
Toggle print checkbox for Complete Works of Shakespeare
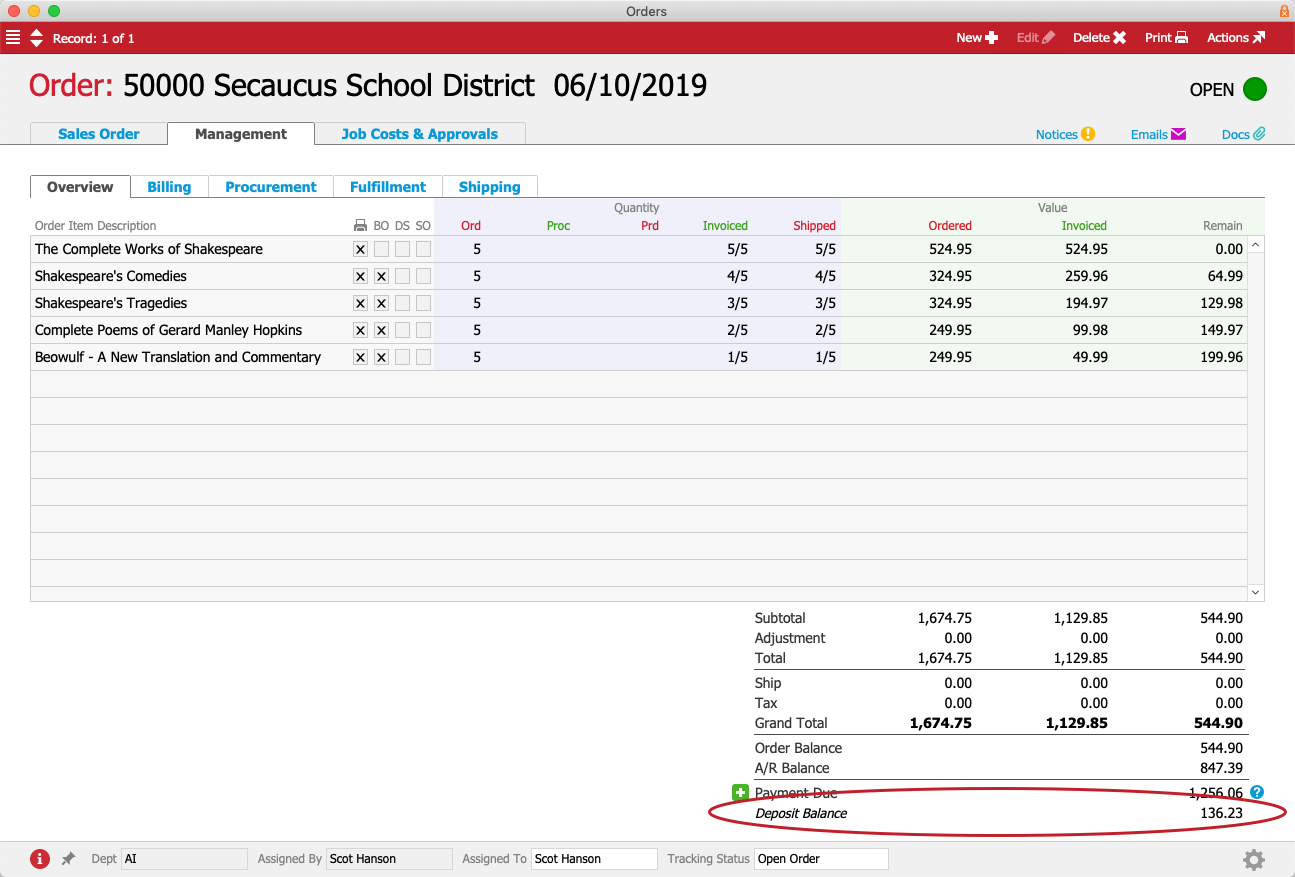(361, 249)
